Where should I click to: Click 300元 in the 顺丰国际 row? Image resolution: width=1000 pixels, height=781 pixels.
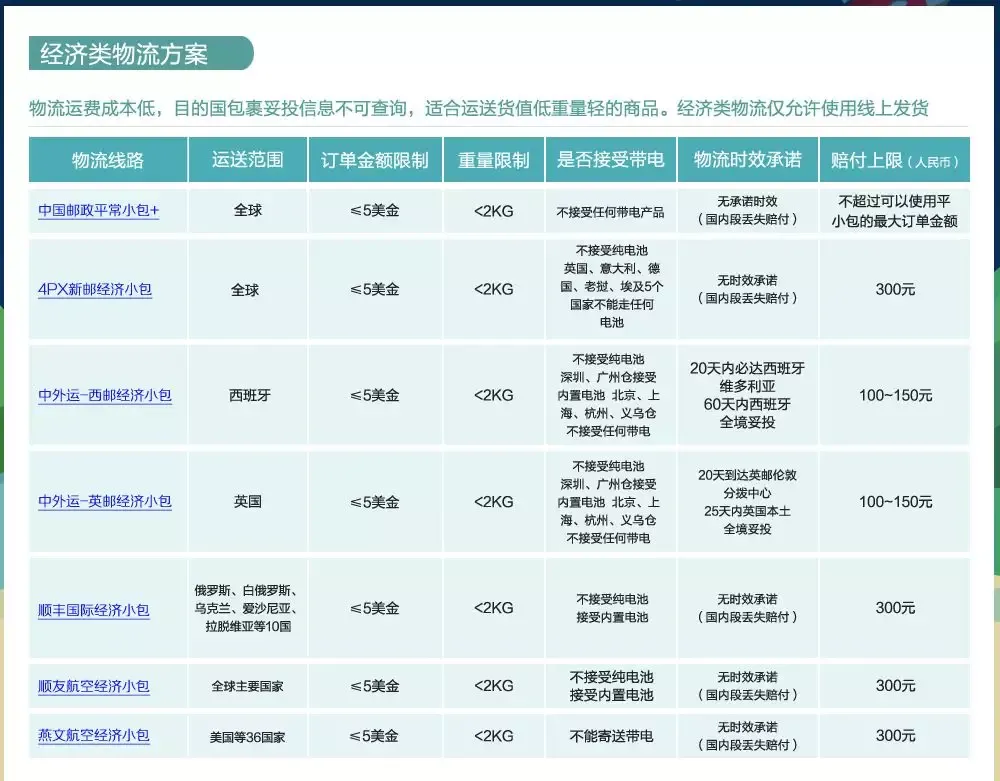(895, 608)
